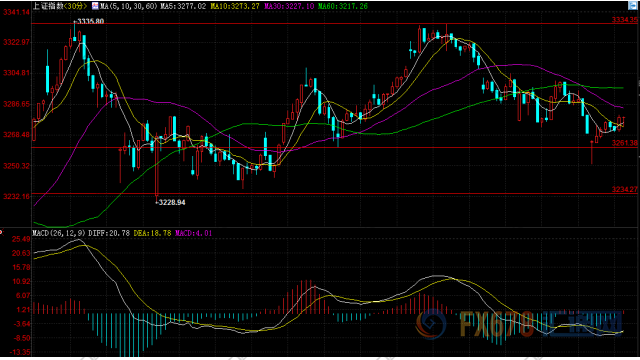This screenshot has width=640, height=360.
Task: Click the 20.63 MACD axis label
Action: [x=21, y=253]
